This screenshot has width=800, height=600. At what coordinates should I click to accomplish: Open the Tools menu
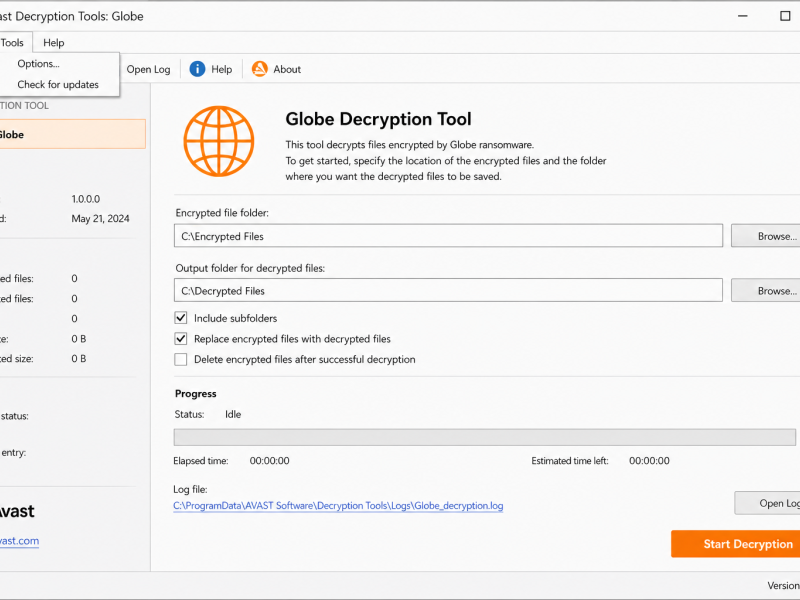pos(13,43)
